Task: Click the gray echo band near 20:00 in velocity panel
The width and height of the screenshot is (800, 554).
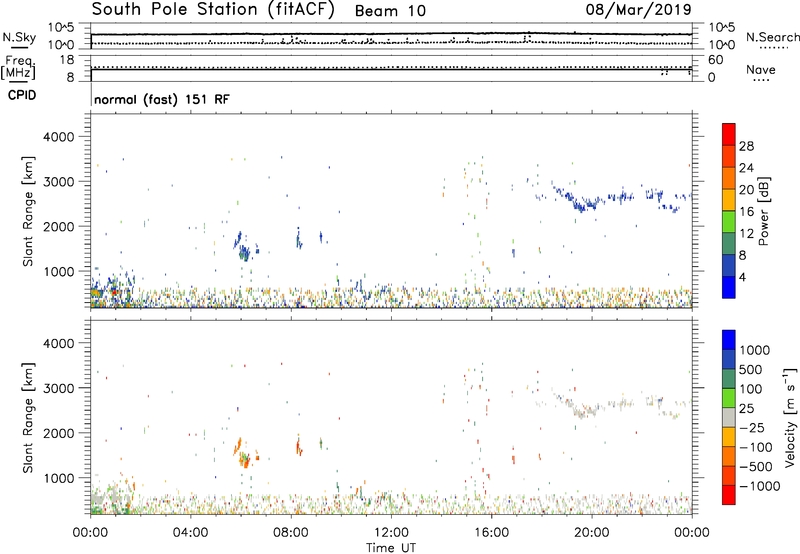Action: click(x=584, y=410)
